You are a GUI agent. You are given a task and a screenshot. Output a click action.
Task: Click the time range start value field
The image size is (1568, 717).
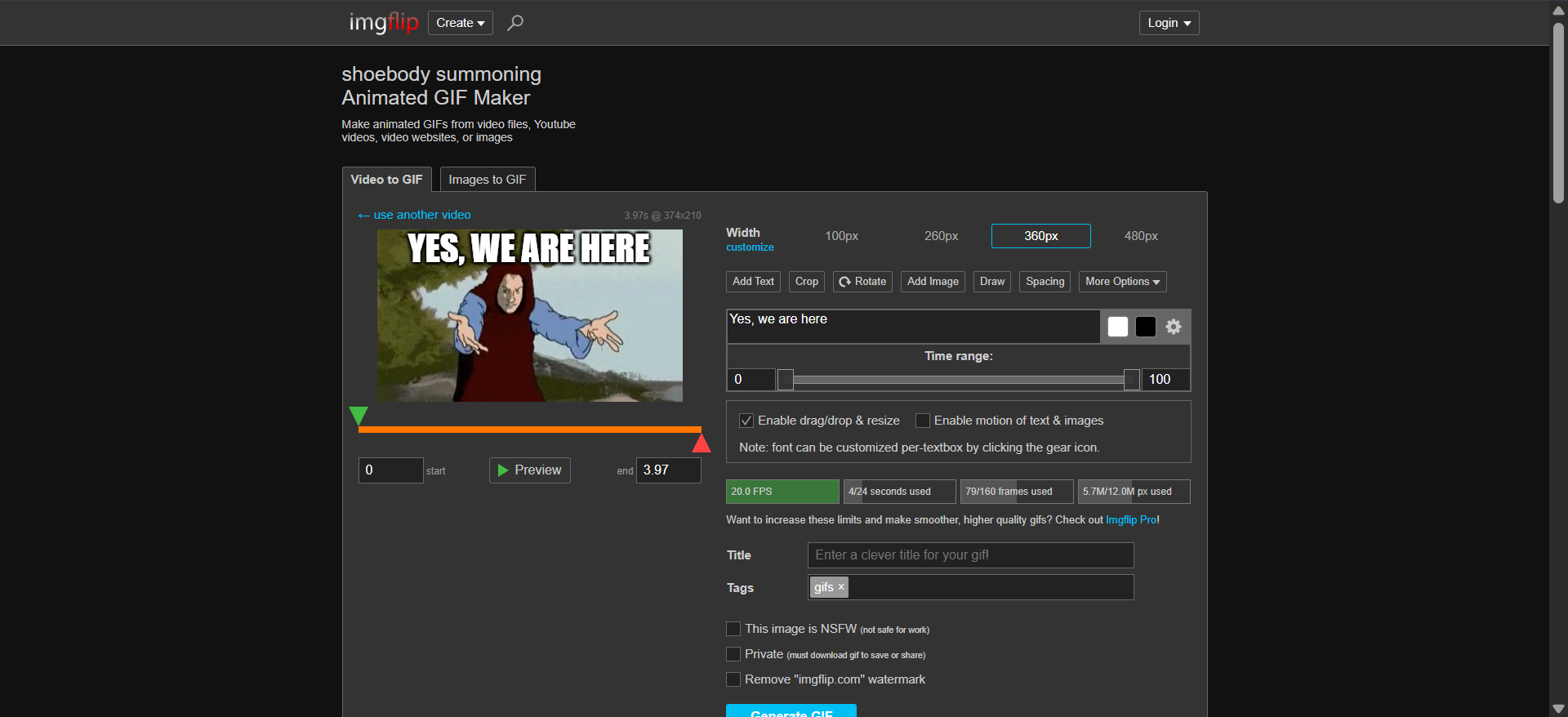pos(751,380)
